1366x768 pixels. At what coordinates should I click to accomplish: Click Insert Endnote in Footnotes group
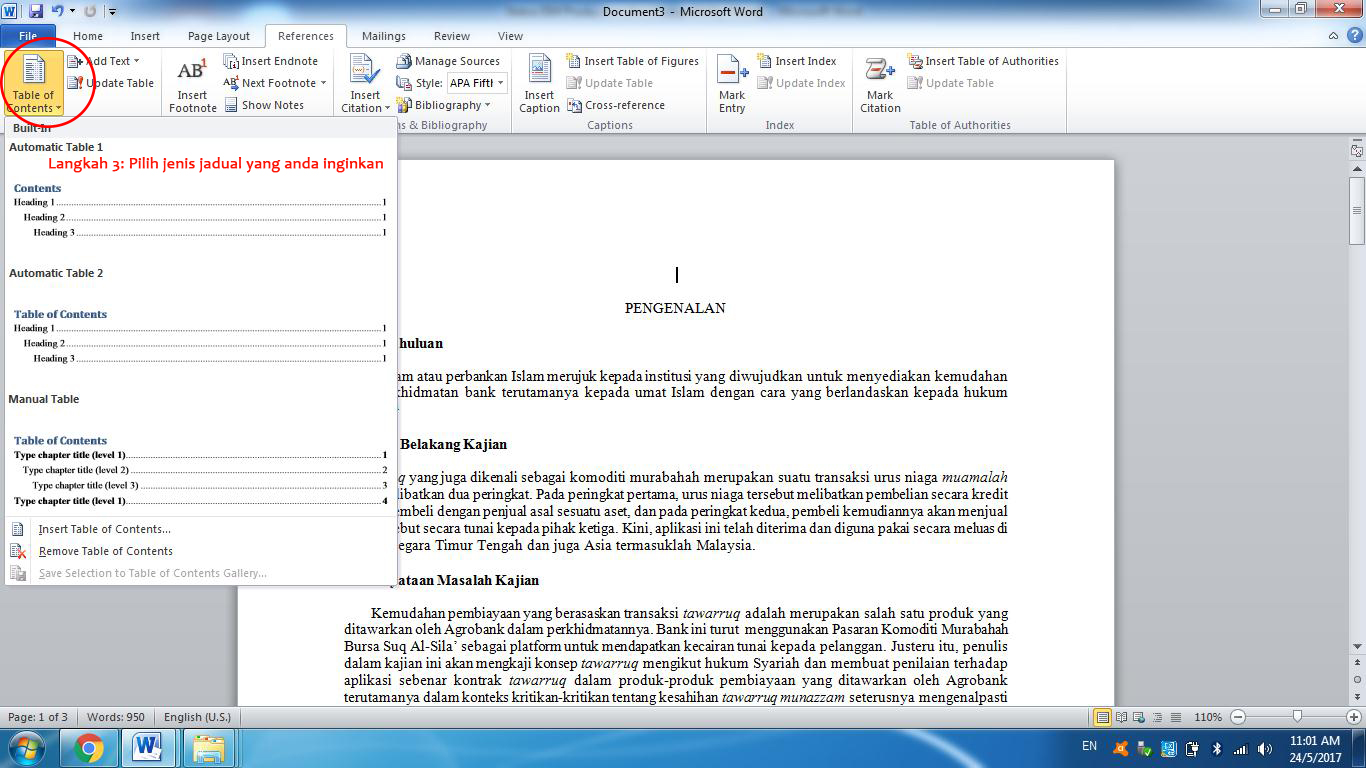(270, 61)
